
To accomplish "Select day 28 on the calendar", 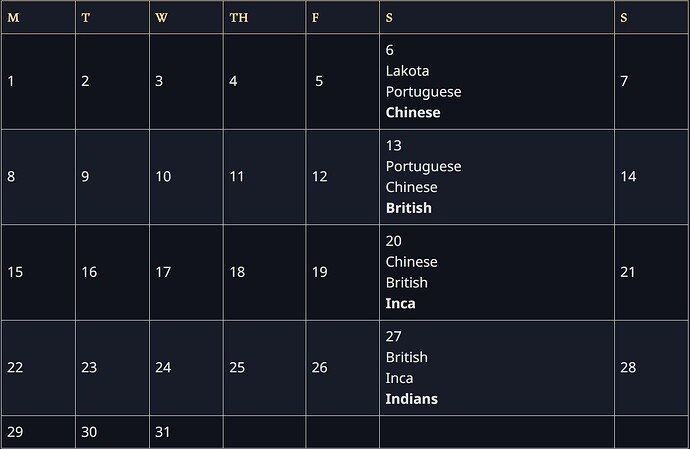I will tap(628, 368).
